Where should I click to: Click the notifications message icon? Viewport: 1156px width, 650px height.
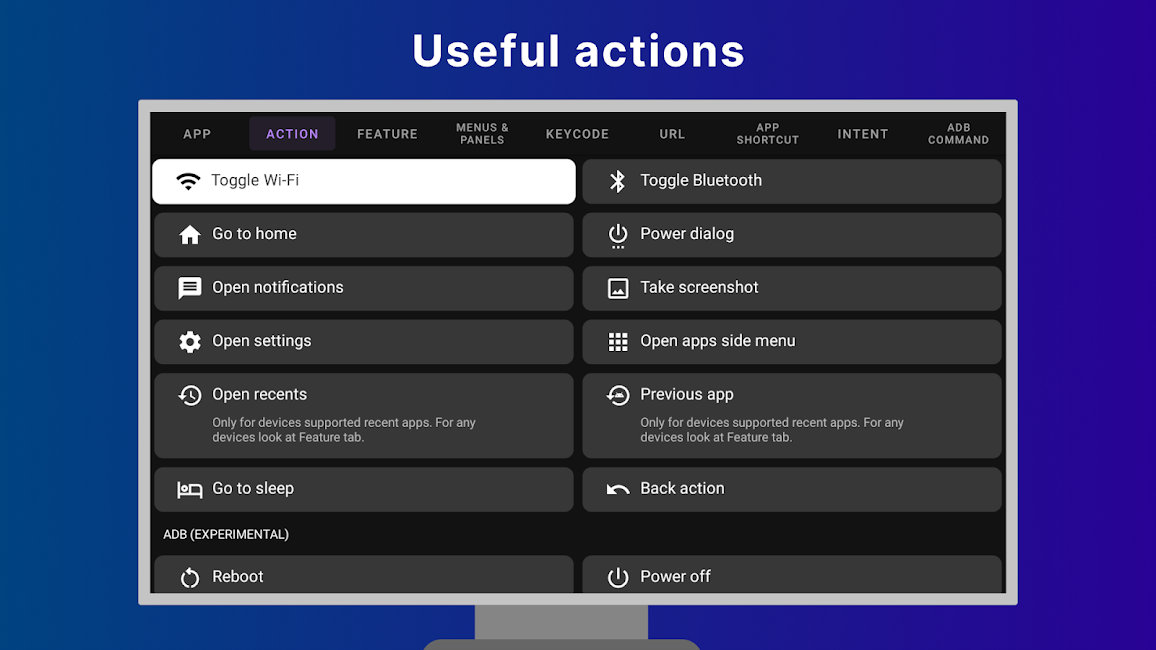pos(190,288)
